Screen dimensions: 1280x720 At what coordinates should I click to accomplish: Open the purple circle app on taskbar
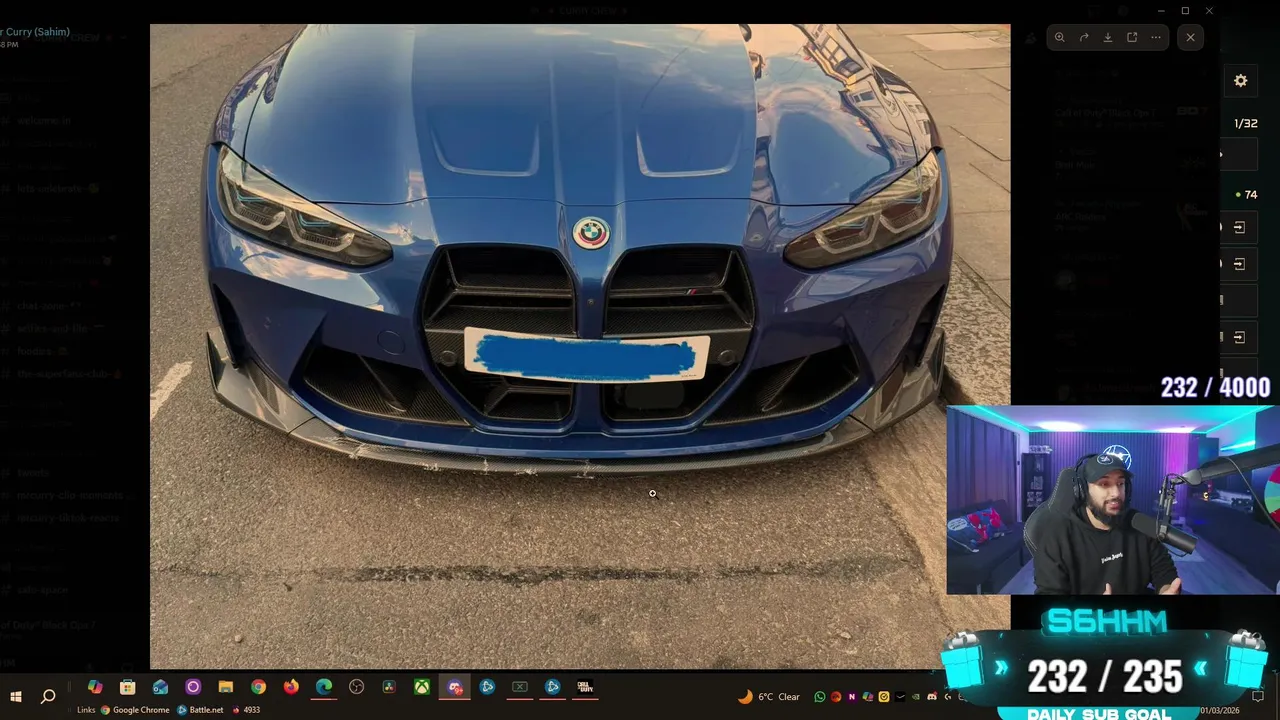click(x=193, y=687)
